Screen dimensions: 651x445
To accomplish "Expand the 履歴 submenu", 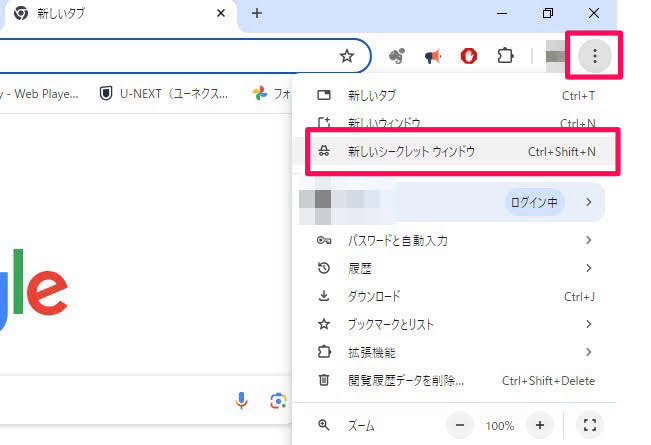I will pyautogui.click(x=589, y=268).
